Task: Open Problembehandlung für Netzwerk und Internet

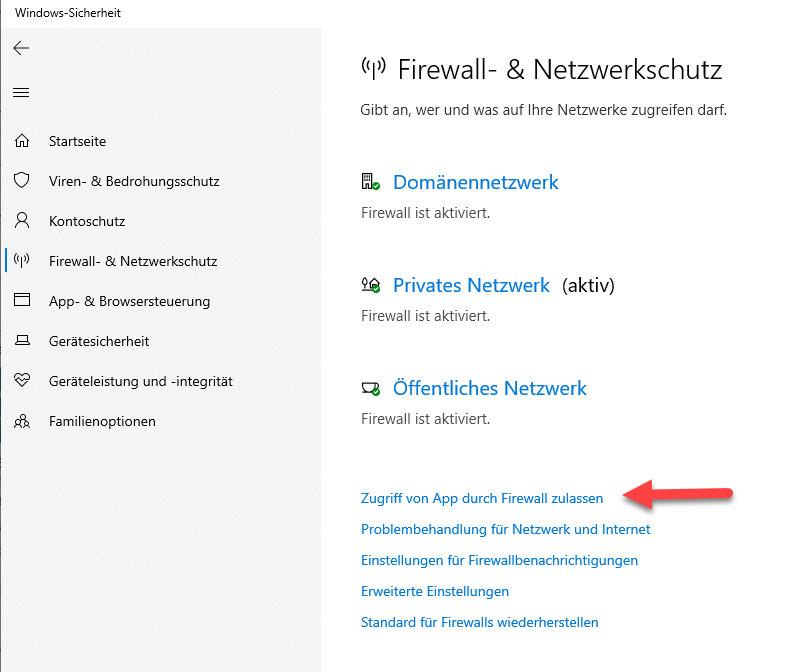Action: point(505,529)
